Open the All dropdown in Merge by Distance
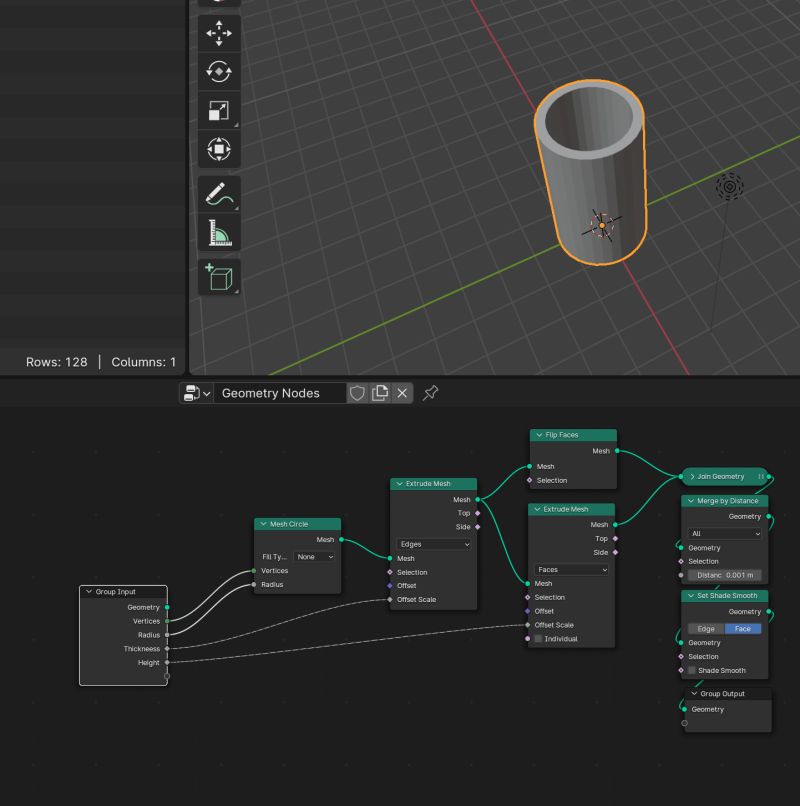This screenshot has height=806, width=800. pos(724,532)
